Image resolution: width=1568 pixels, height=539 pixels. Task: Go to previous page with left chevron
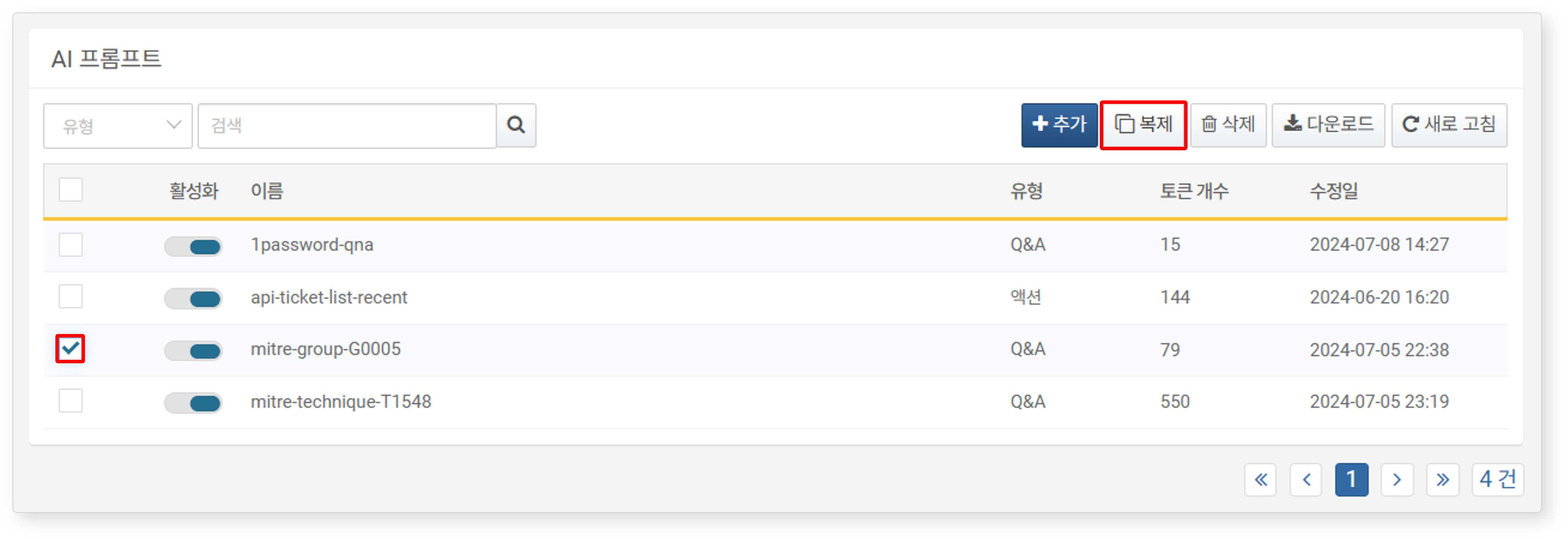(x=1306, y=480)
